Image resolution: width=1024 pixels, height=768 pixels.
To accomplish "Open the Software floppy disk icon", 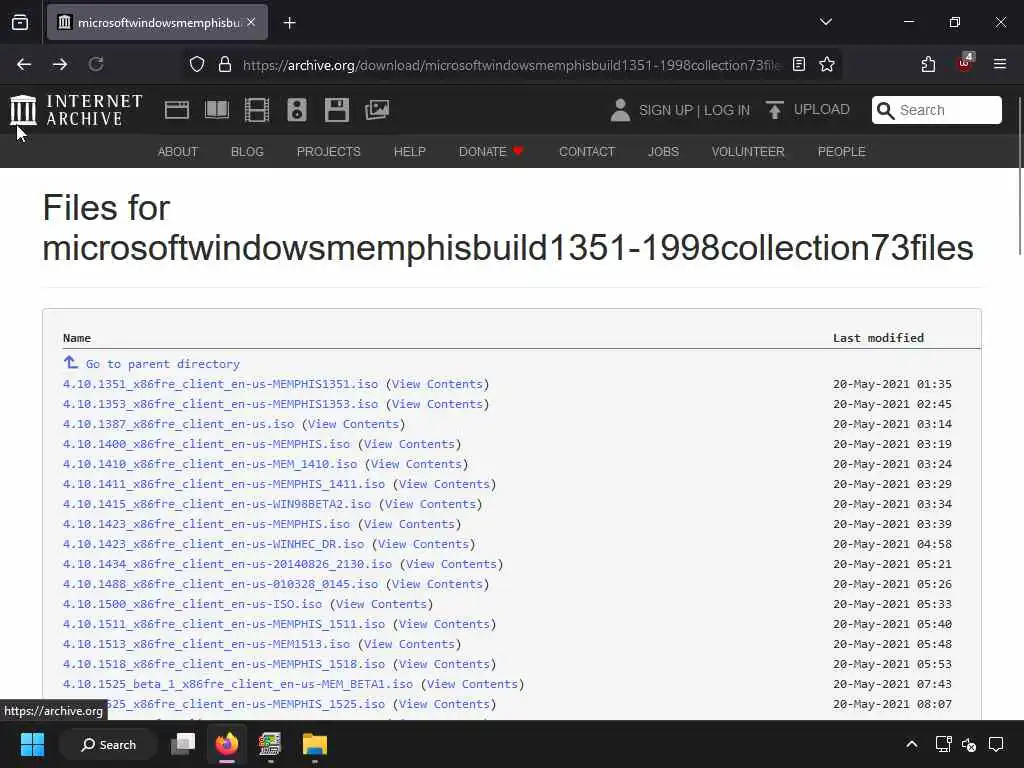I will (337, 110).
